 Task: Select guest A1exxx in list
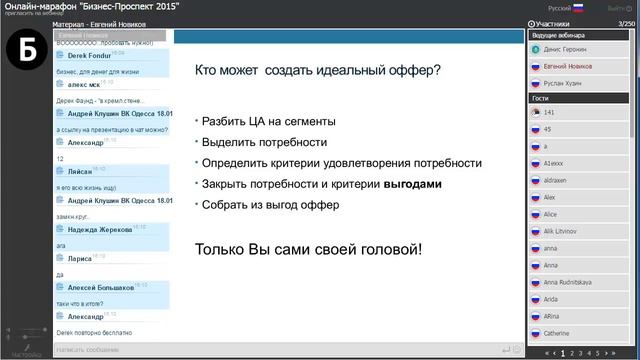click(x=579, y=163)
